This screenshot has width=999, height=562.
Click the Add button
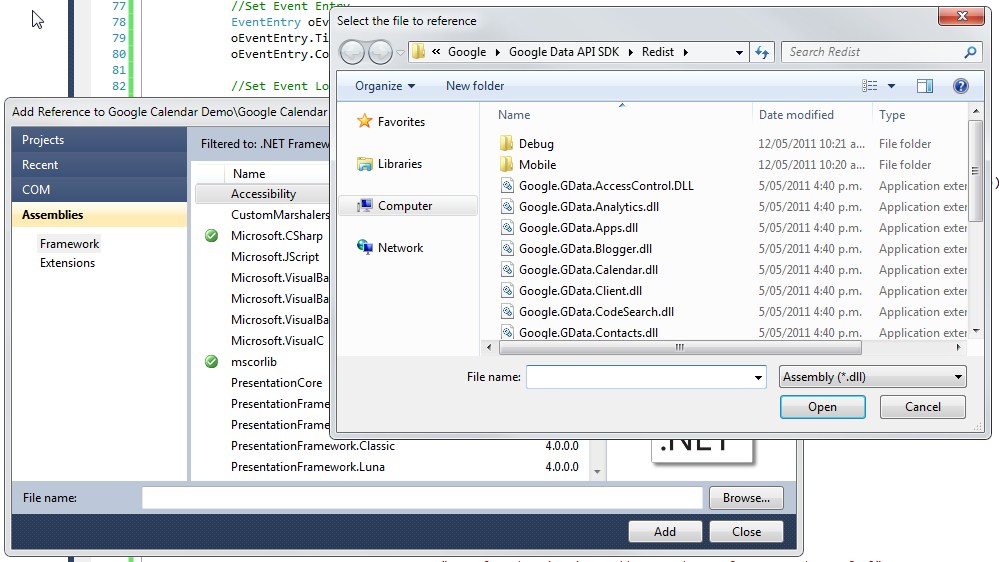point(665,531)
